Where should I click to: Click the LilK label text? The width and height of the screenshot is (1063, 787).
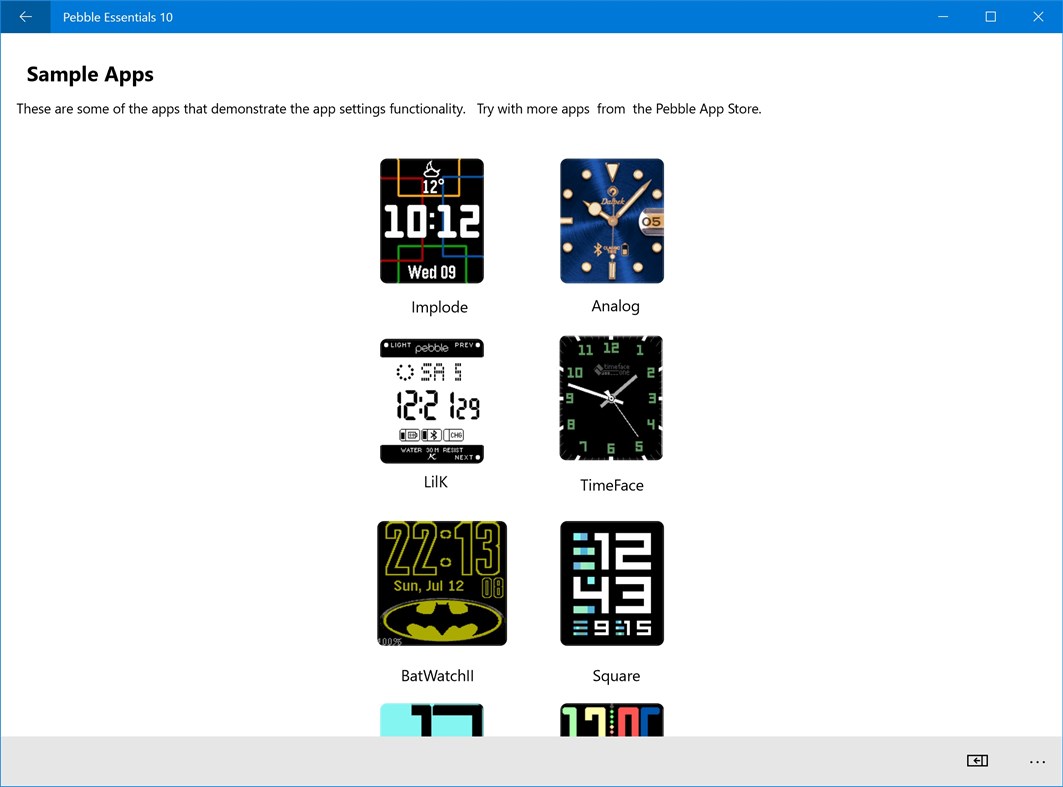pos(435,481)
